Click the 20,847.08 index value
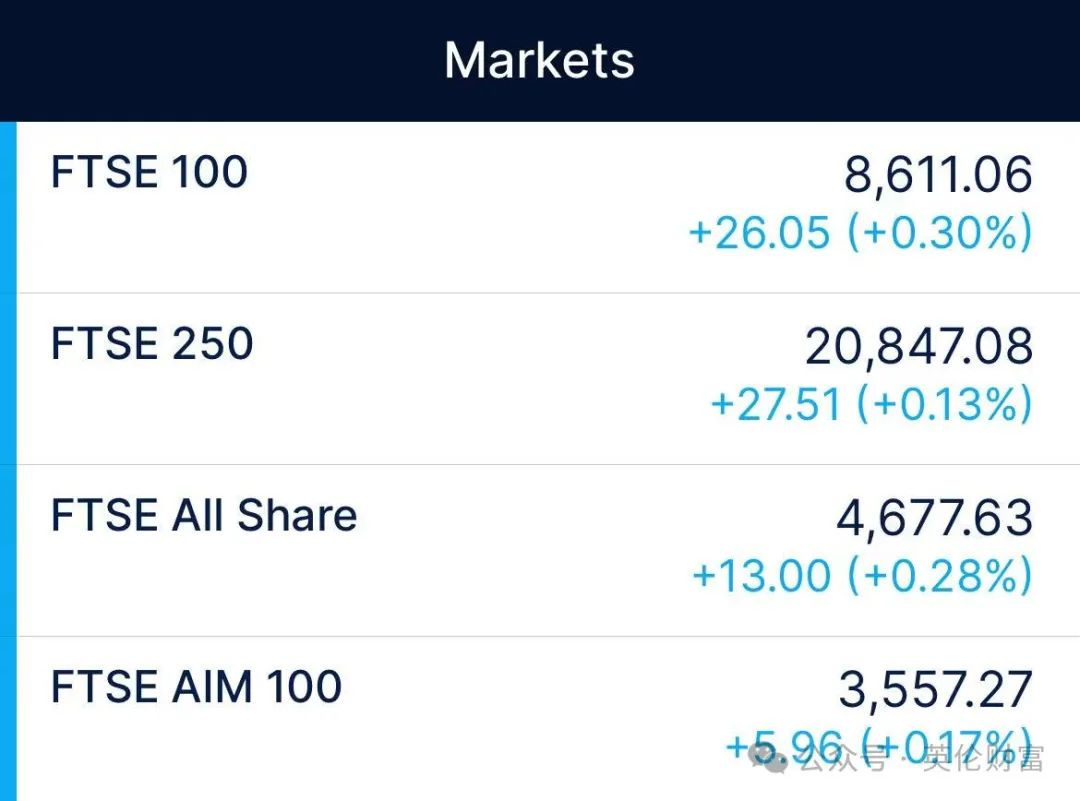The height and width of the screenshot is (801, 1080). point(919,346)
